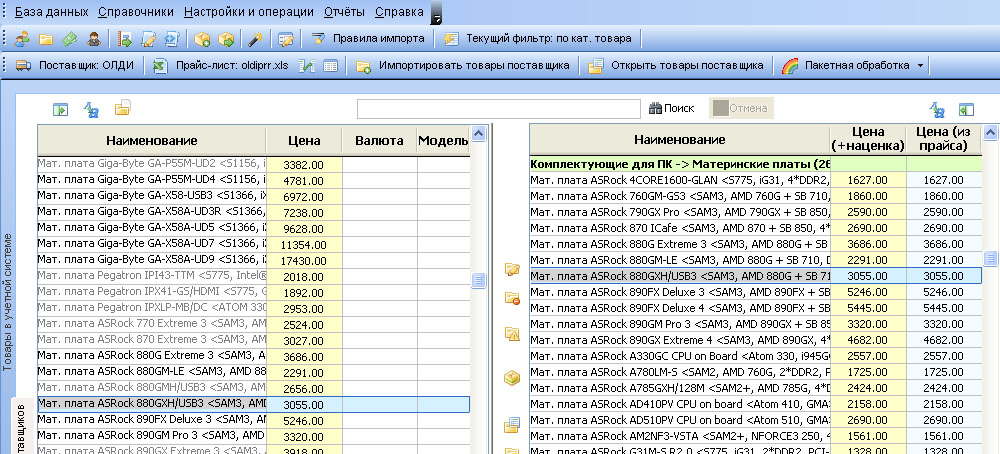
Task: Click the right table scroll-up arrow
Action: tap(990, 133)
